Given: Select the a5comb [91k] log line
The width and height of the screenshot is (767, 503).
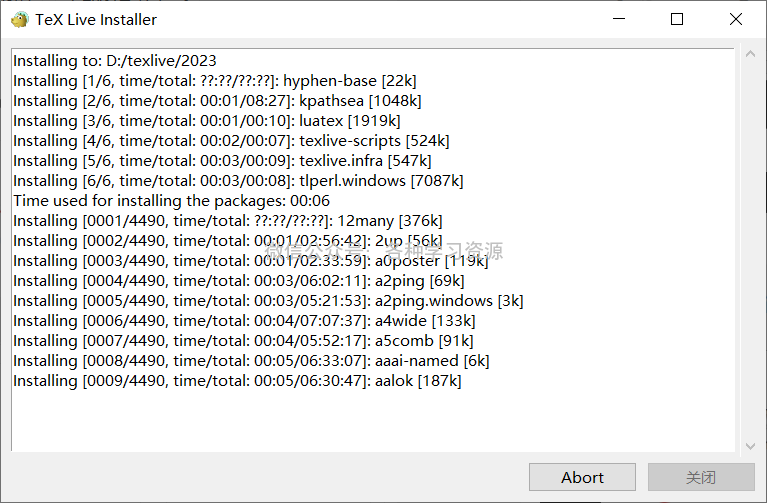Looking at the screenshot, I should 243,342.
